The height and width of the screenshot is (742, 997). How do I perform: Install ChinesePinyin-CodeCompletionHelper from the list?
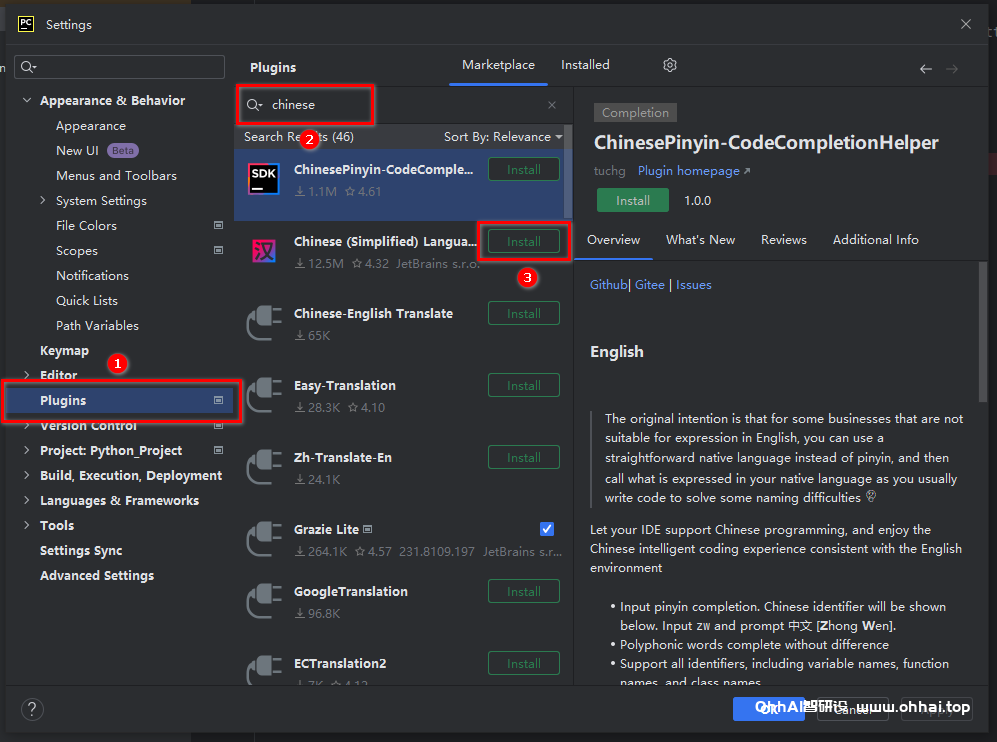(524, 170)
